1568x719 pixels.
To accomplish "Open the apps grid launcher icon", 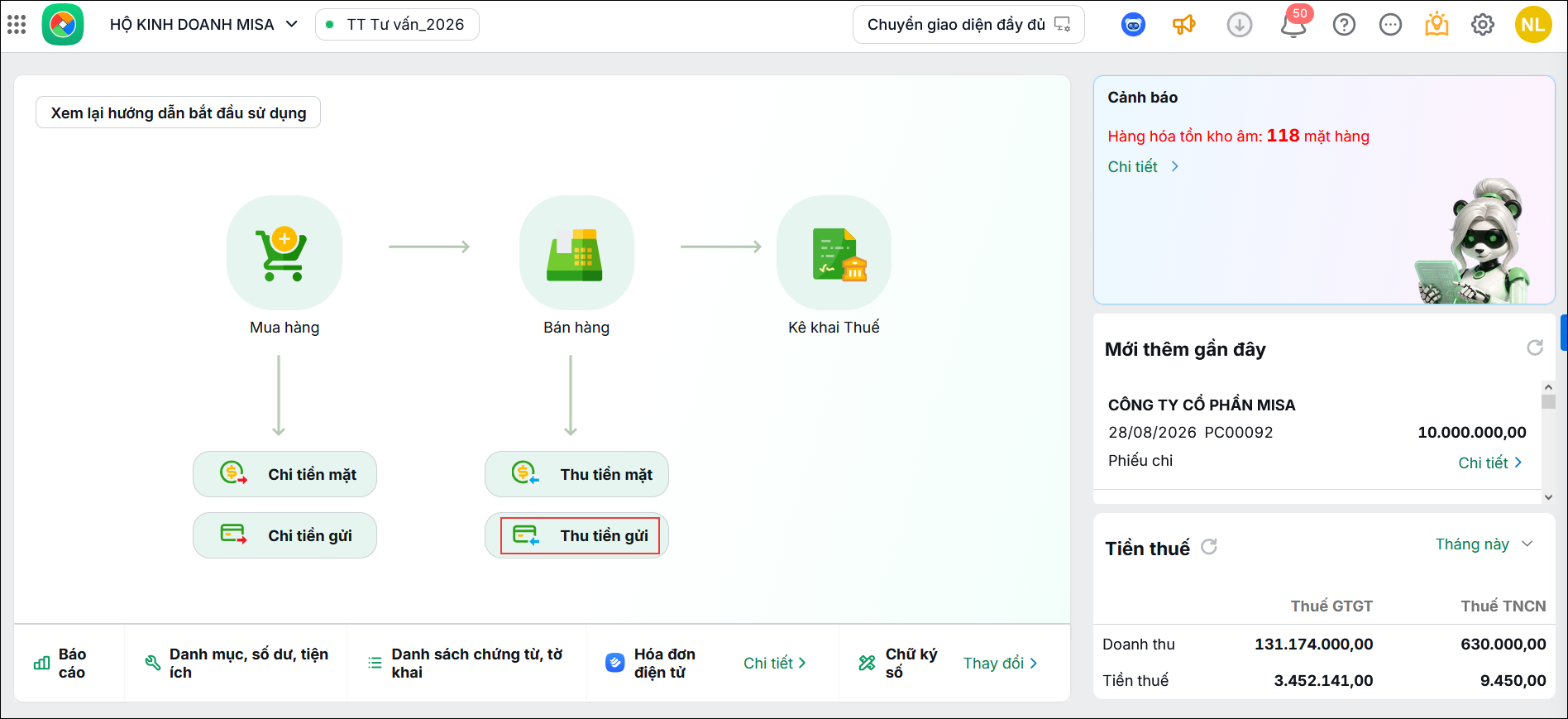I will point(17,25).
